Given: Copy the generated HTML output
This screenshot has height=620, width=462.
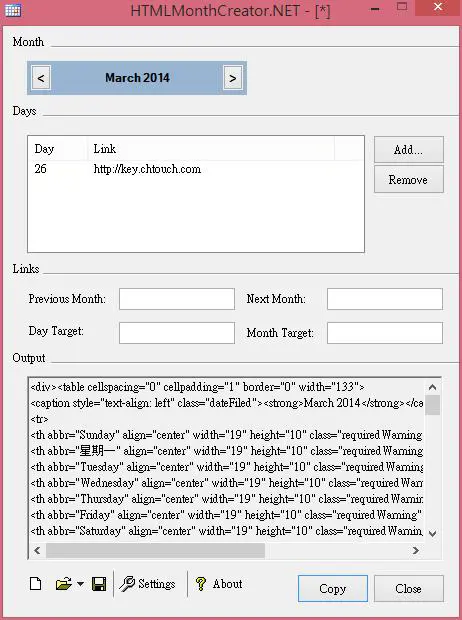Looking at the screenshot, I should click(333, 588).
